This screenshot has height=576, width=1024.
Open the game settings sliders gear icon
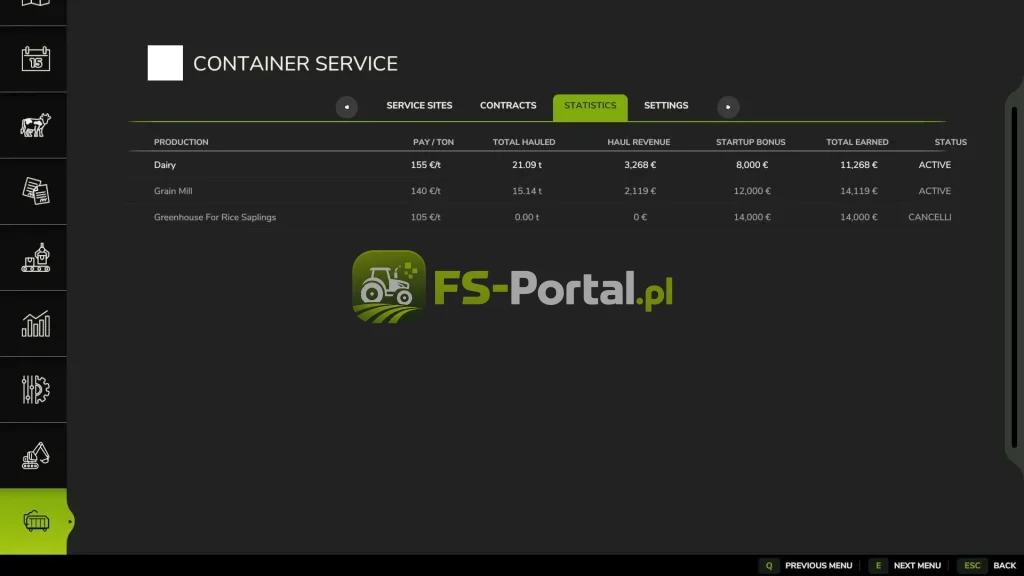tap(35, 389)
